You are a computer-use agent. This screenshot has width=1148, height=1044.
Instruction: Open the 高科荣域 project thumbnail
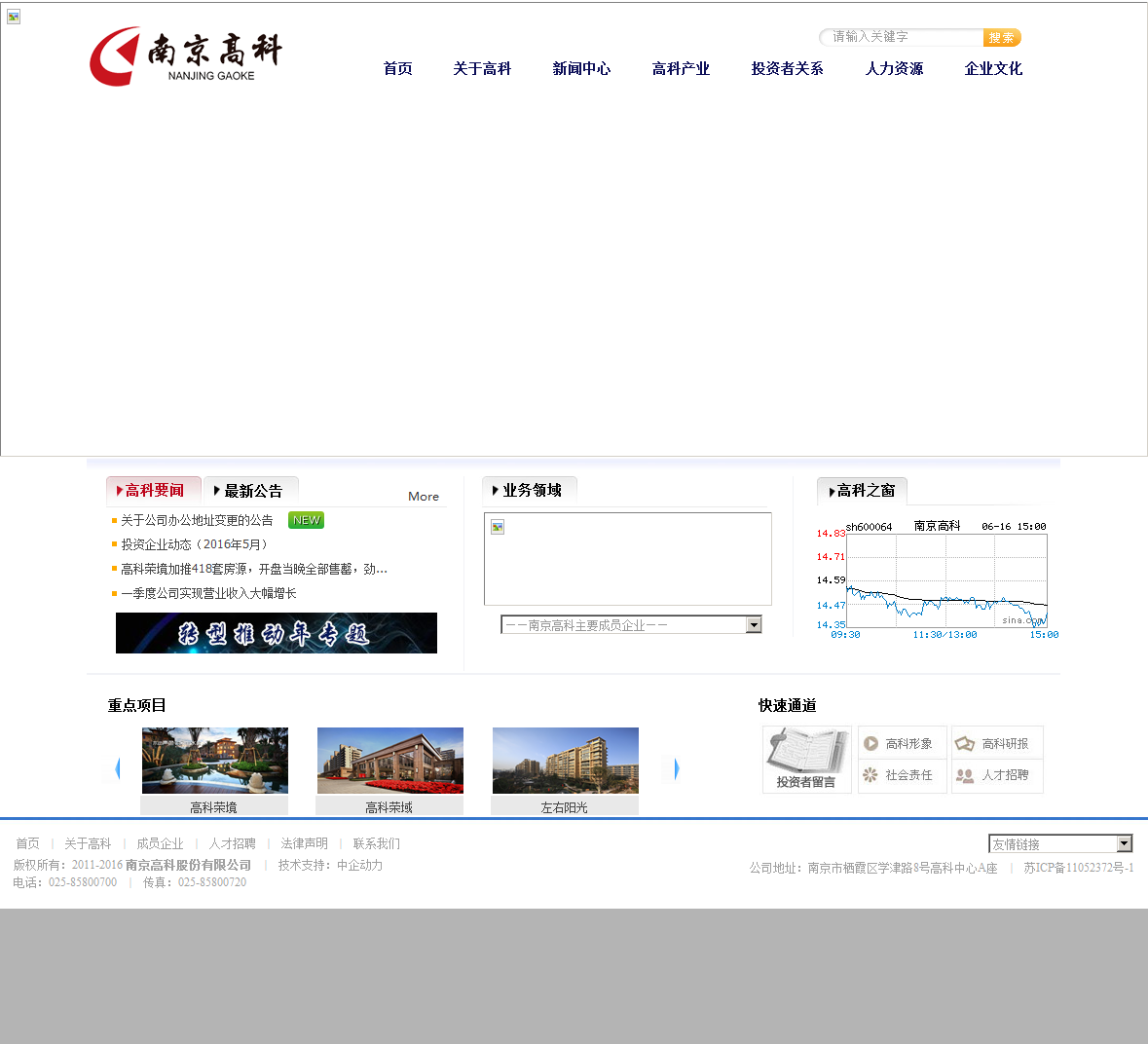point(389,760)
